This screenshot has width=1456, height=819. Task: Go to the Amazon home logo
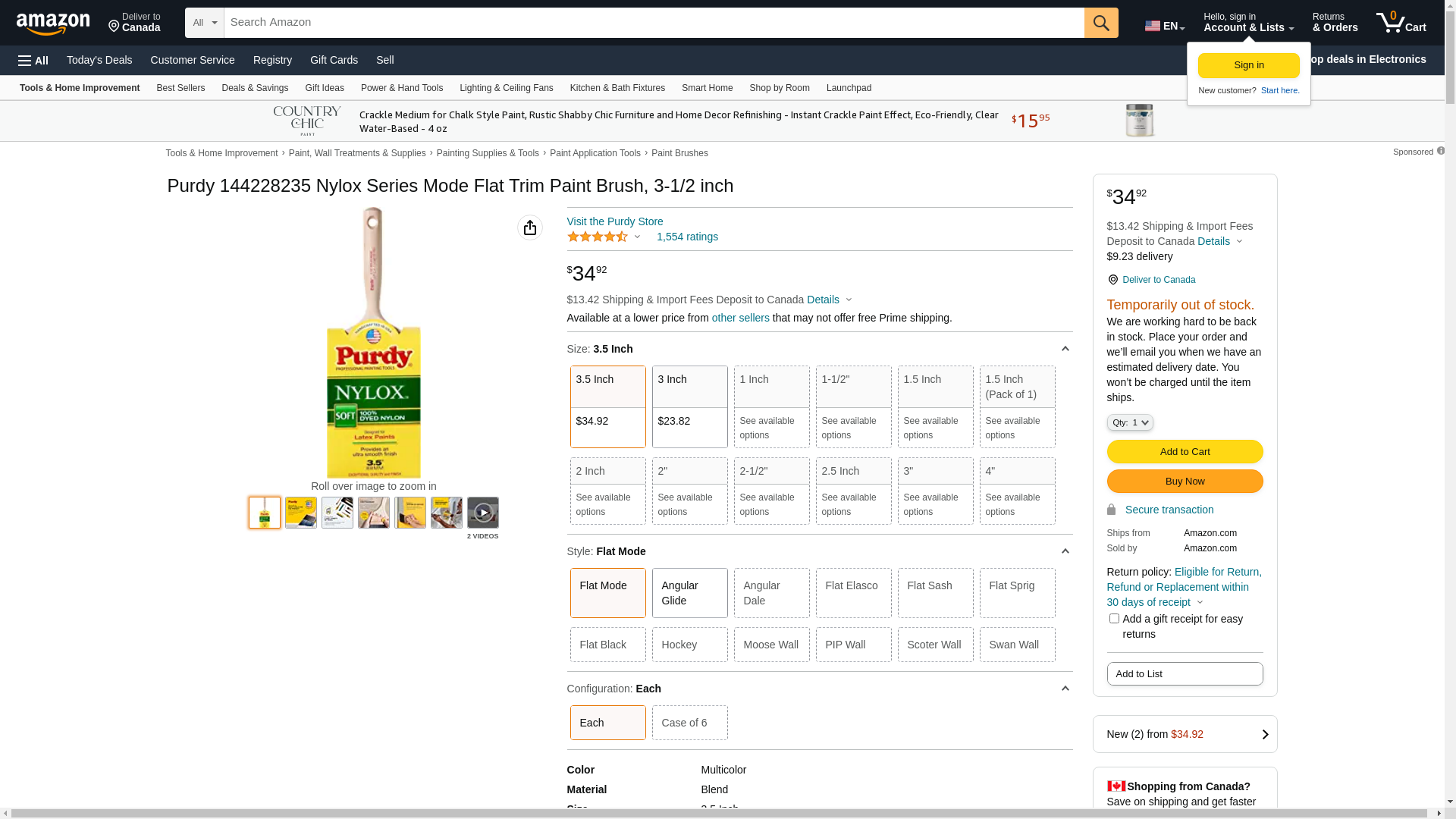(x=53, y=24)
